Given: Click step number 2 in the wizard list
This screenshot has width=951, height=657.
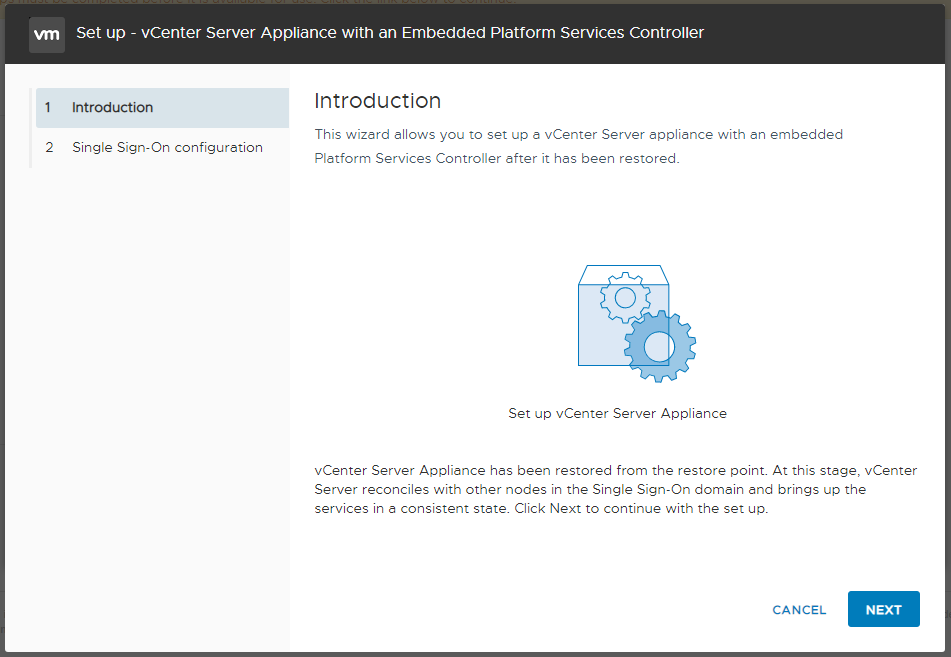Looking at the screenshot, I should [48, 147].
